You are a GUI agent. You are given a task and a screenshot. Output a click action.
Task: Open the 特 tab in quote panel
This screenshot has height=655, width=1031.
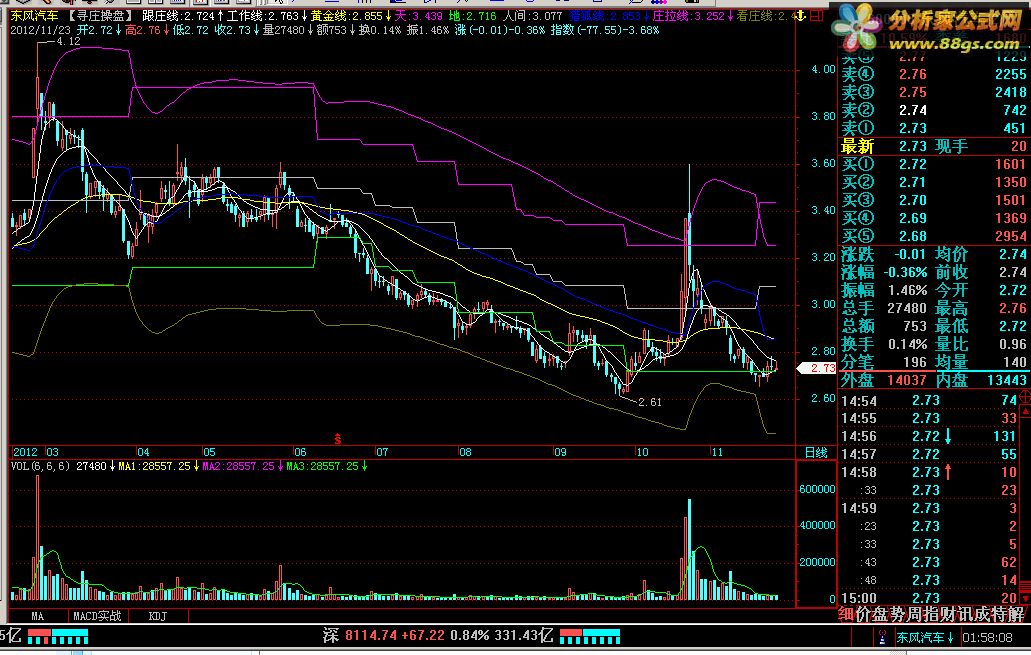(1000, 614)
